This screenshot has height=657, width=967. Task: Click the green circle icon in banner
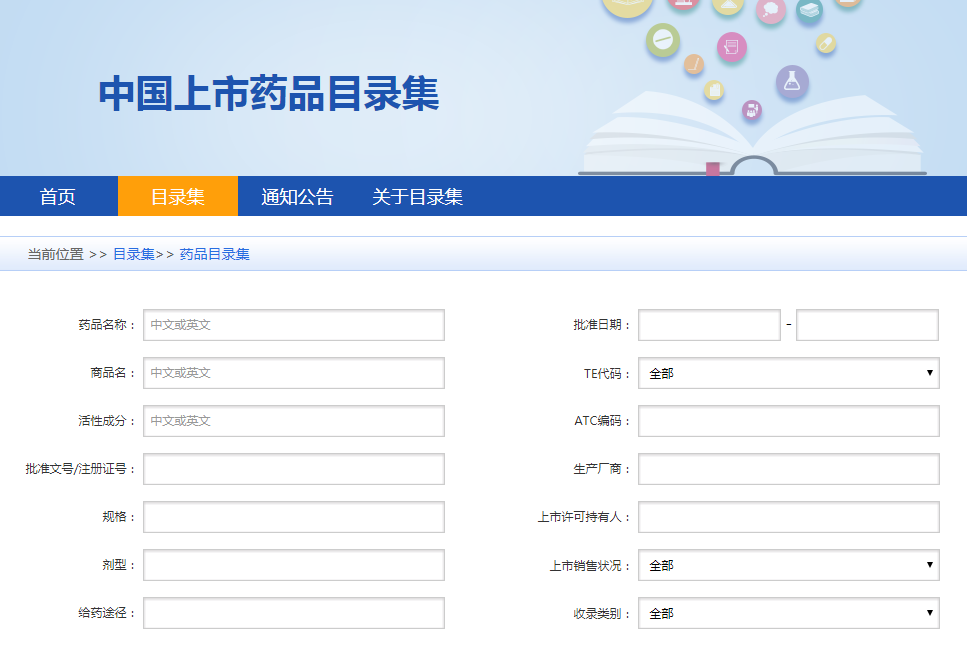tap(663, 40)
